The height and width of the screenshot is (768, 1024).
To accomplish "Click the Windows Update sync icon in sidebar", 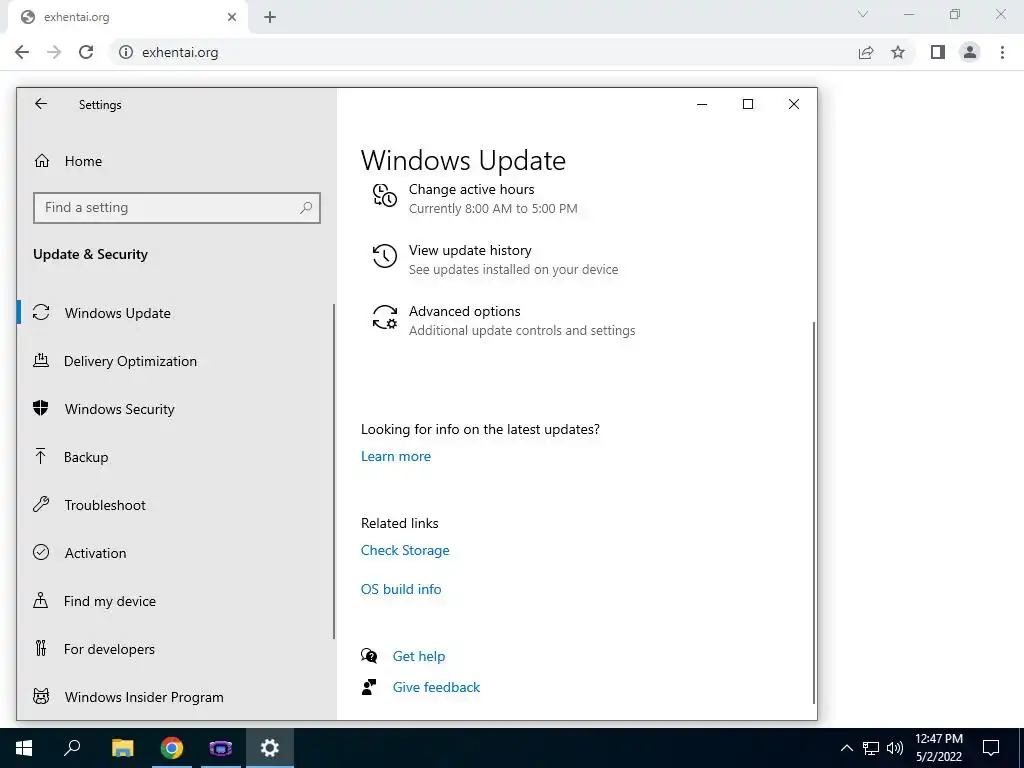I will click(x=41, y=312).
